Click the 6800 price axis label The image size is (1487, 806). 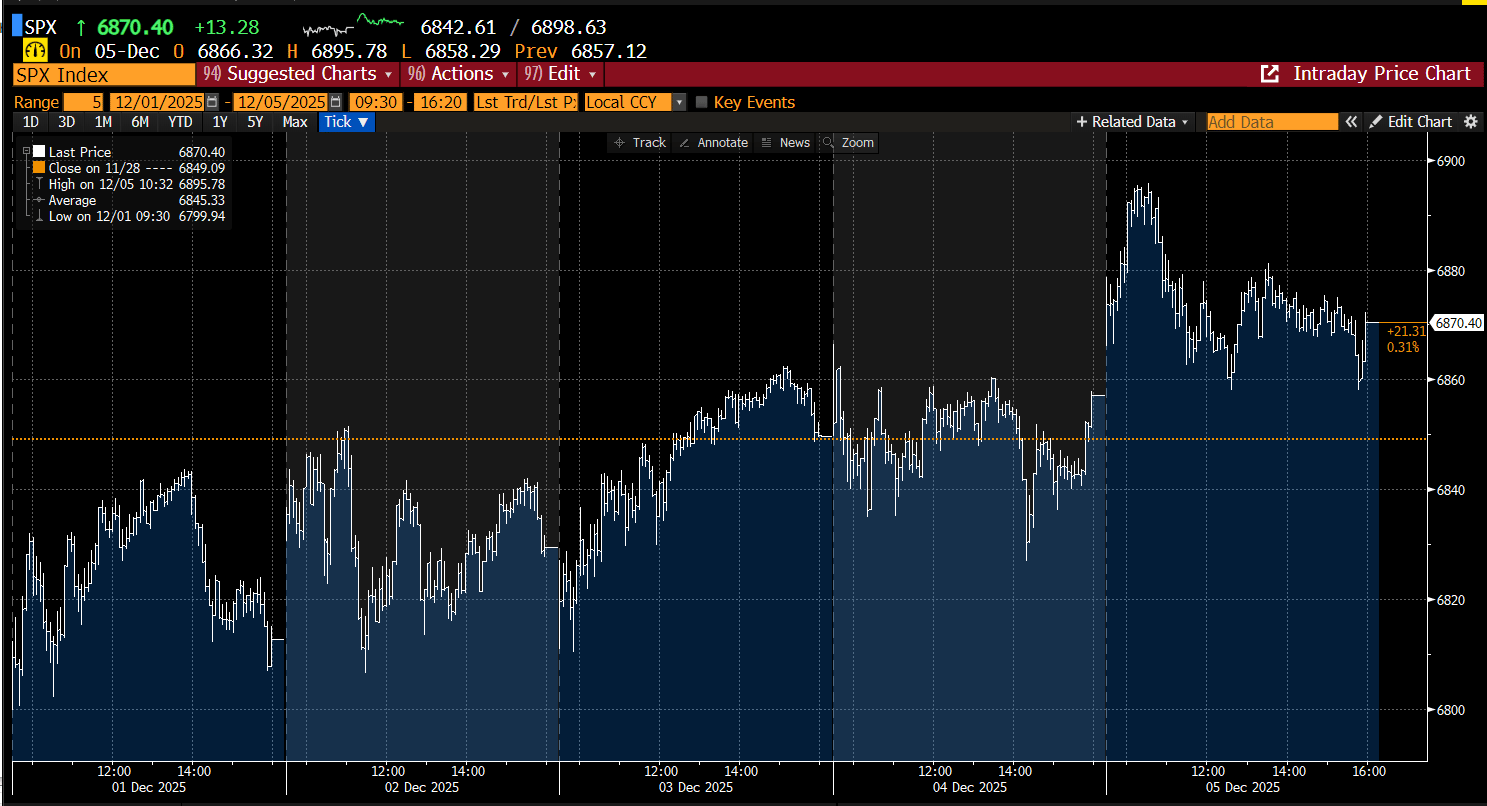pyautogui.click(x=1450, y=710)
